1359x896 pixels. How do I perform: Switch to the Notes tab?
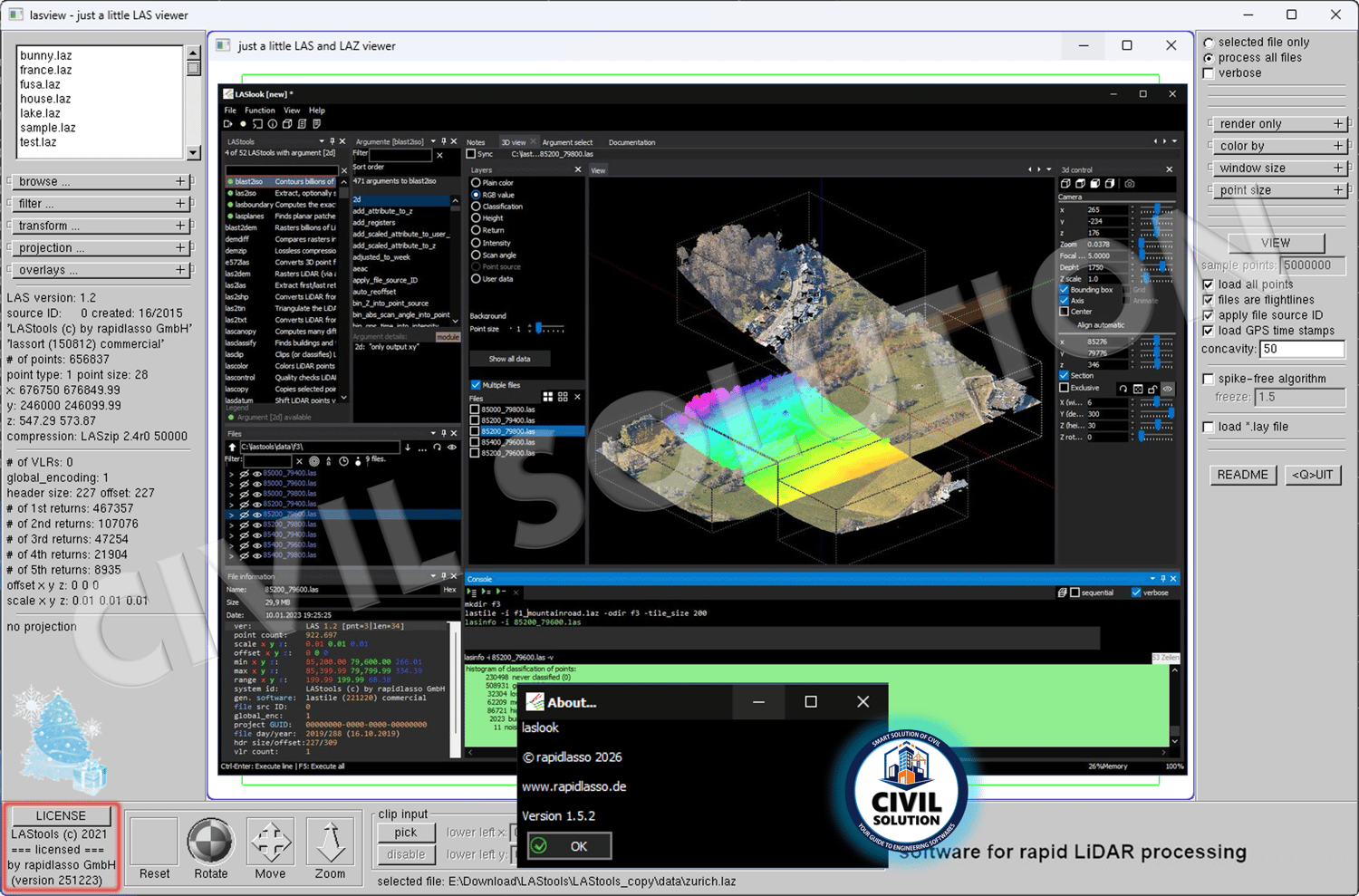click(x=476, y=142)
